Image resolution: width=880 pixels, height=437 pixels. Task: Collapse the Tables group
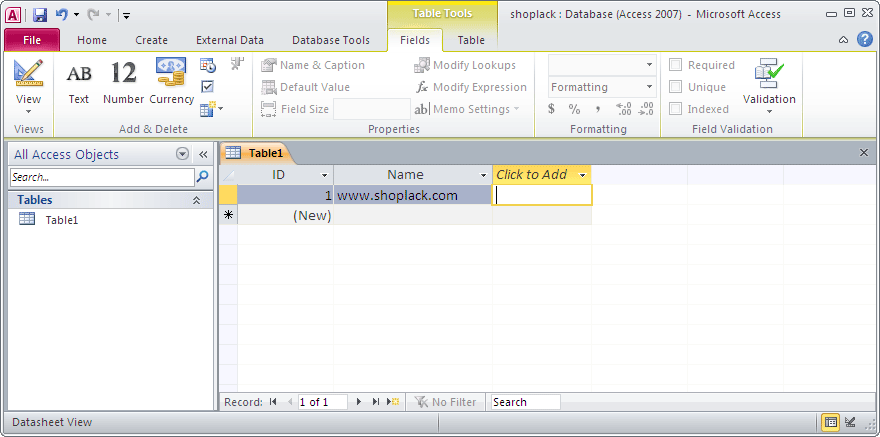point(196,200)
